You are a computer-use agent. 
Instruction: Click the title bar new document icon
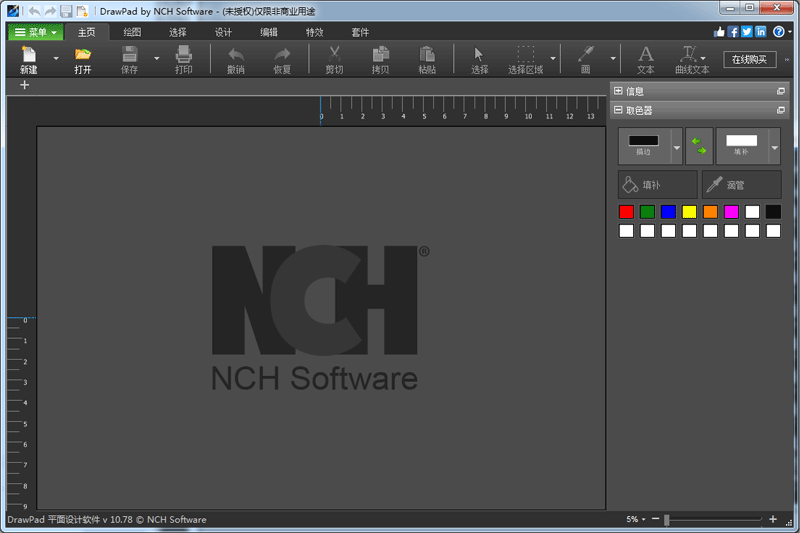click(82, 11)
